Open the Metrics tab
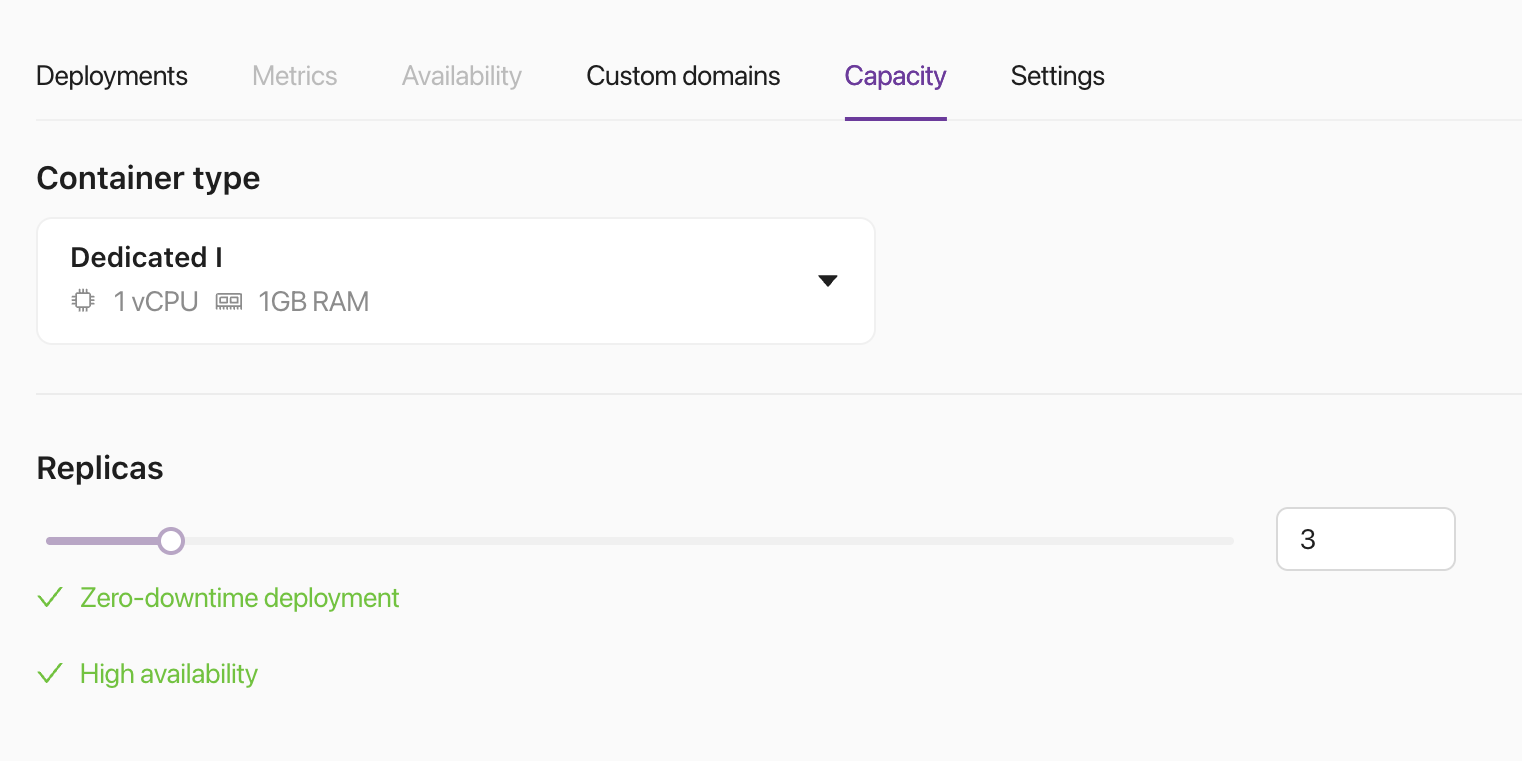 pos(294,75)
